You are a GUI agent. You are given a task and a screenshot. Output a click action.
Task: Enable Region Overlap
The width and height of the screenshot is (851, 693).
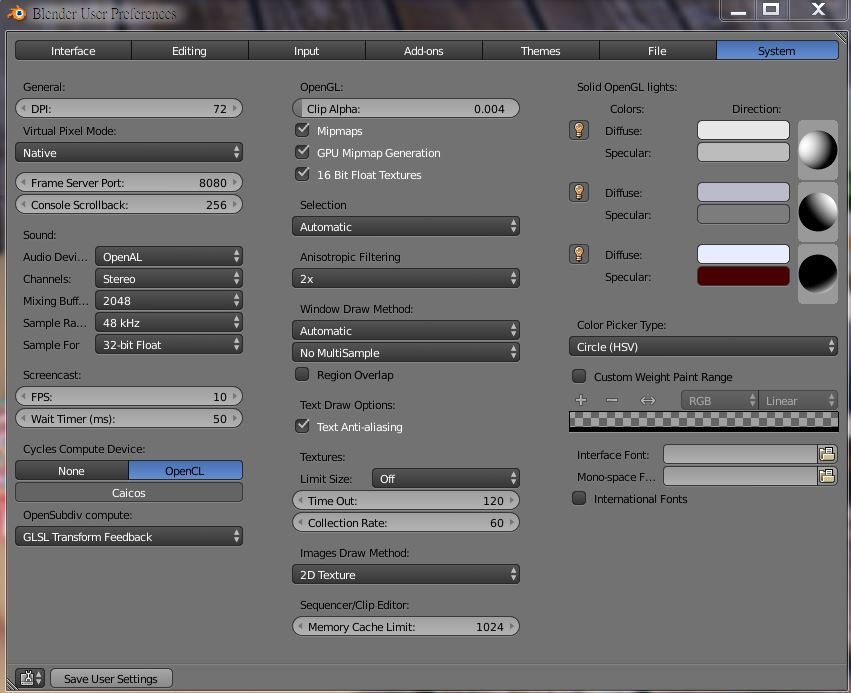pos(303,375)
